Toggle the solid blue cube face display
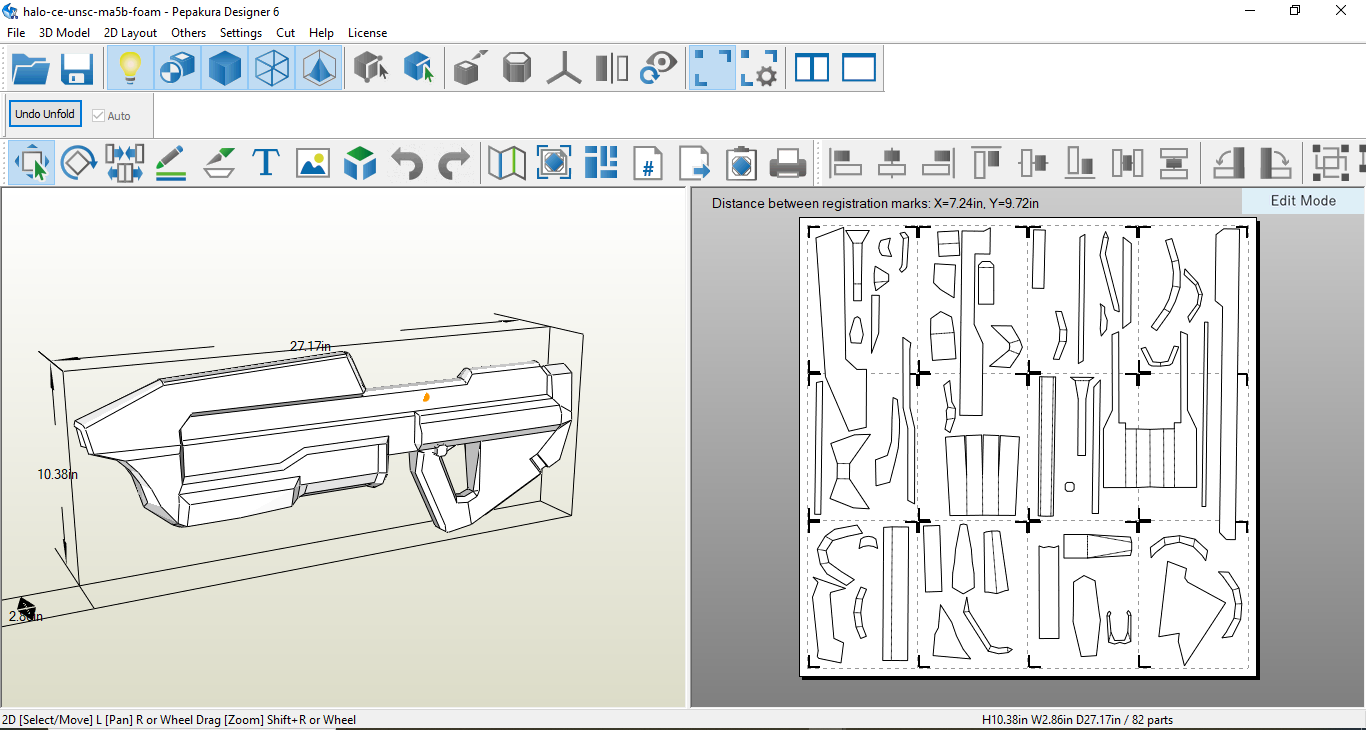The width and height of the screenshot is (1366, 730). pyautogui.click(x=225, y=69)
